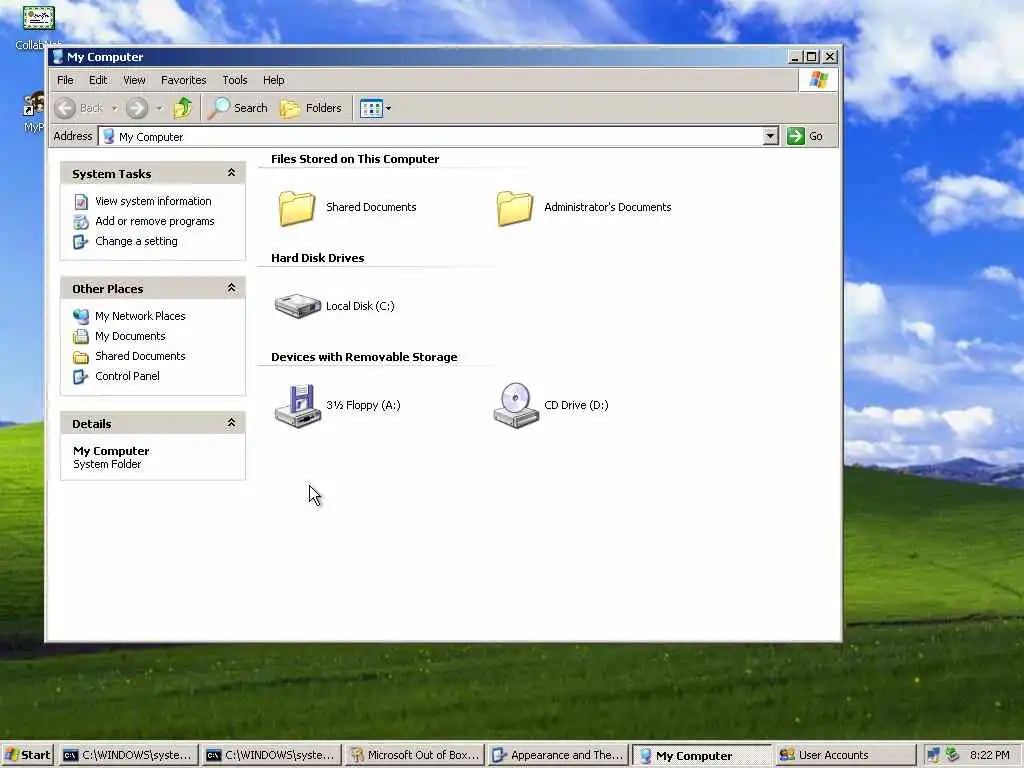Screen dimensions: 1024x768
Task: Go up one folder level
Action: (x=183, y=108)
